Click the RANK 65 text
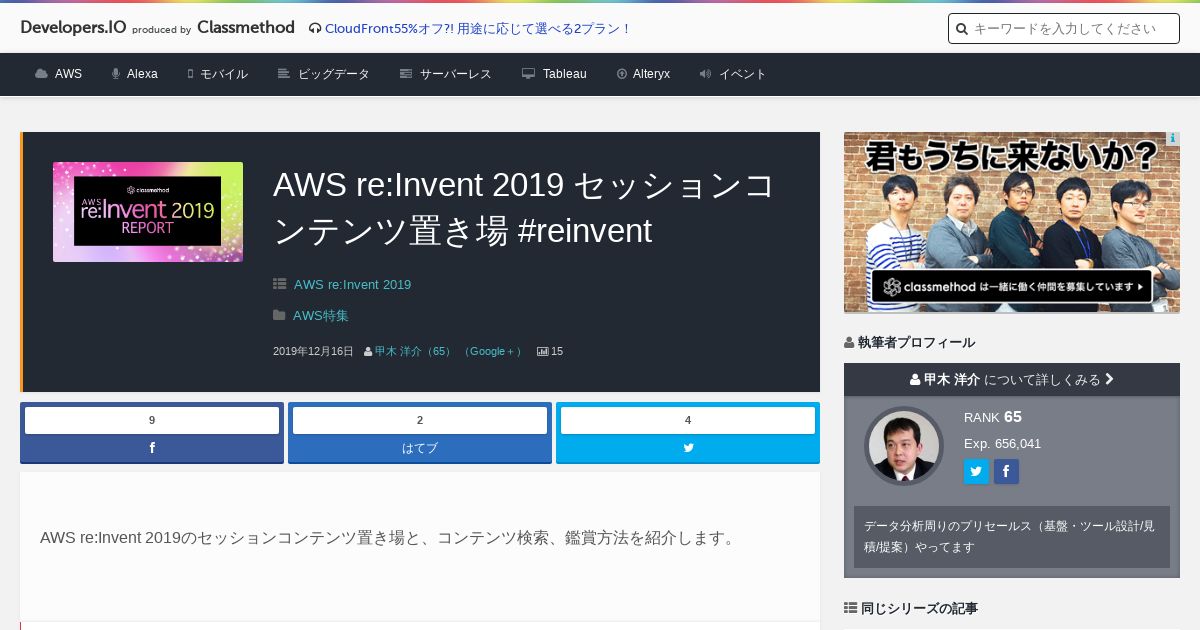Image resolution: width=1200 pixels, height=630 pixels. pos(993,417)
